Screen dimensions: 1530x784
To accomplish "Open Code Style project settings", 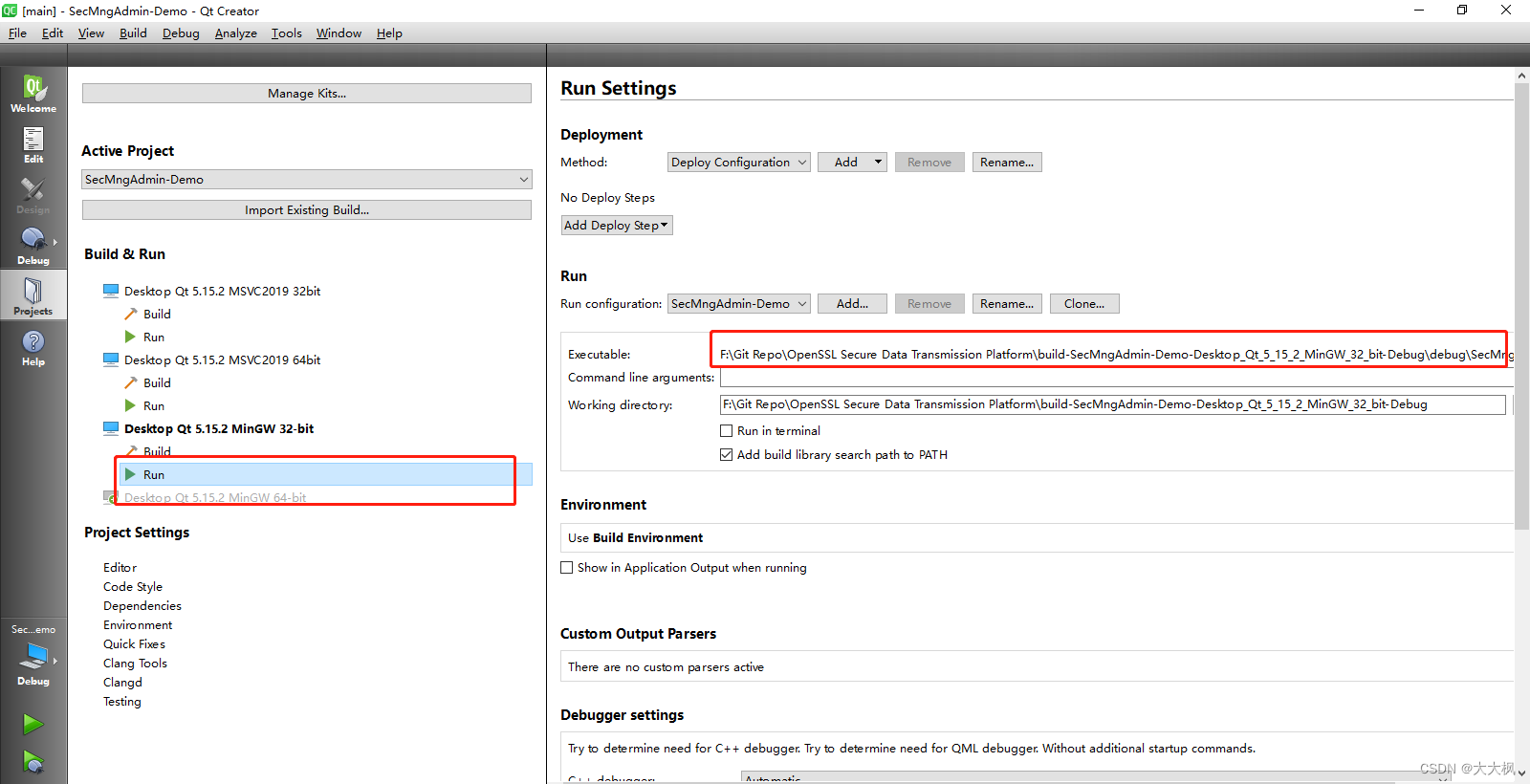I will coord(133,587).
